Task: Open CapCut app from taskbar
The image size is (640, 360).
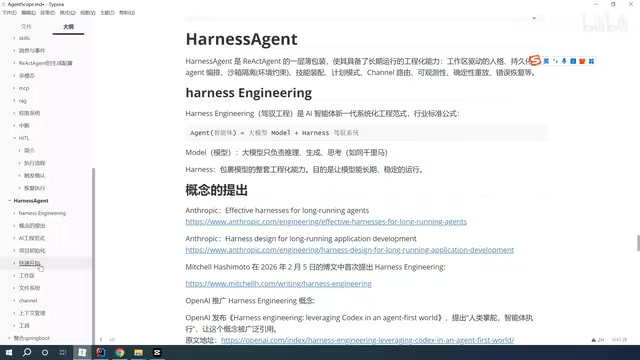Action: pos(157,352)
